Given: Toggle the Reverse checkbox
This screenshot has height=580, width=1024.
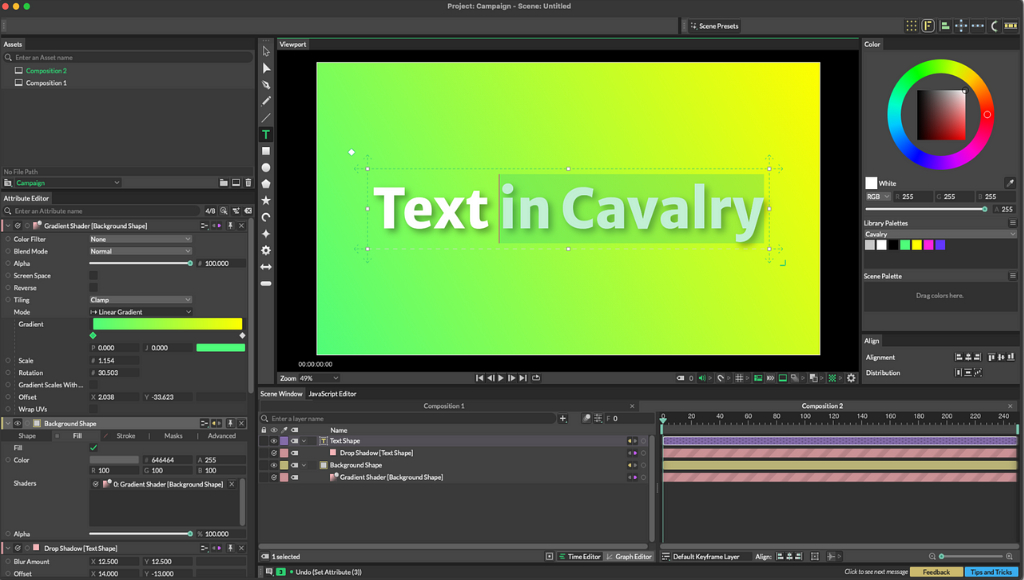Looking at the screenshot, I should [93, 287].
